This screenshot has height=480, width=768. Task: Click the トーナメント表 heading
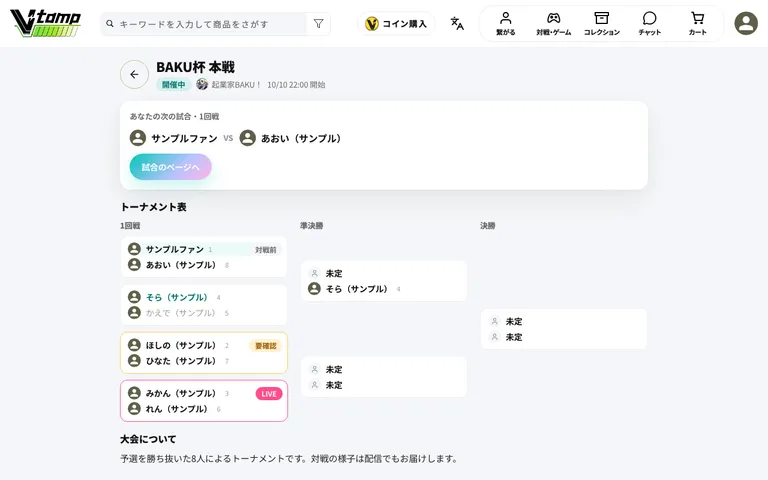click(x=153, y=207)
